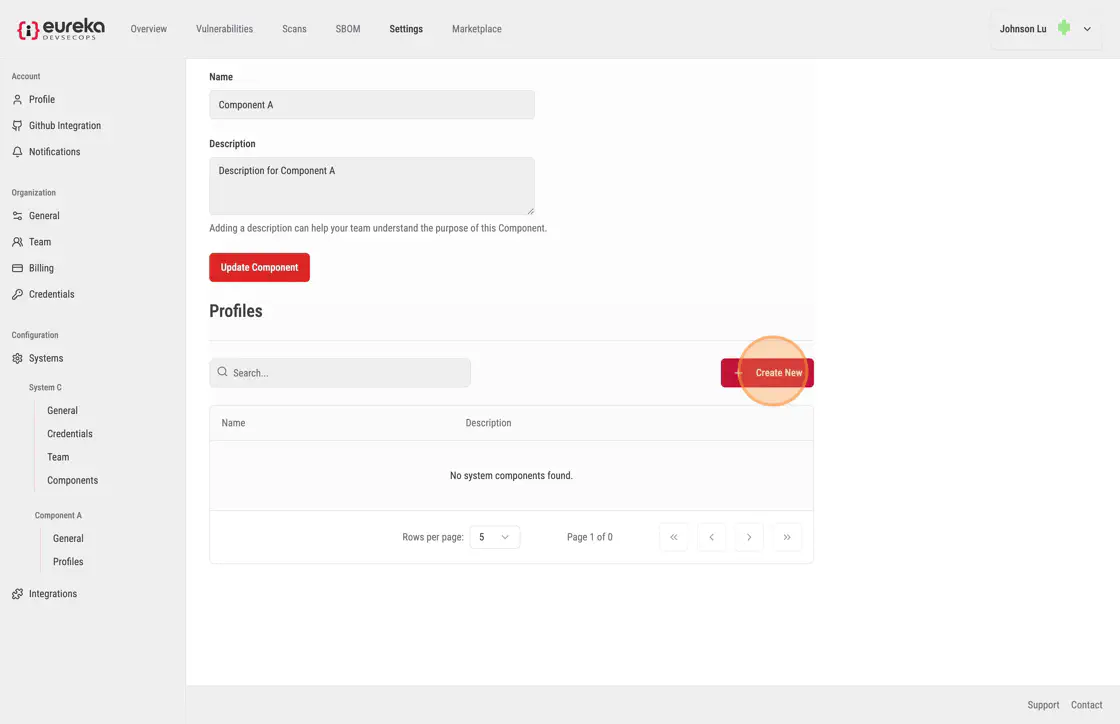Open the SBOM tab
This screenshot has width=1120, height=724.
pos(348,29)
